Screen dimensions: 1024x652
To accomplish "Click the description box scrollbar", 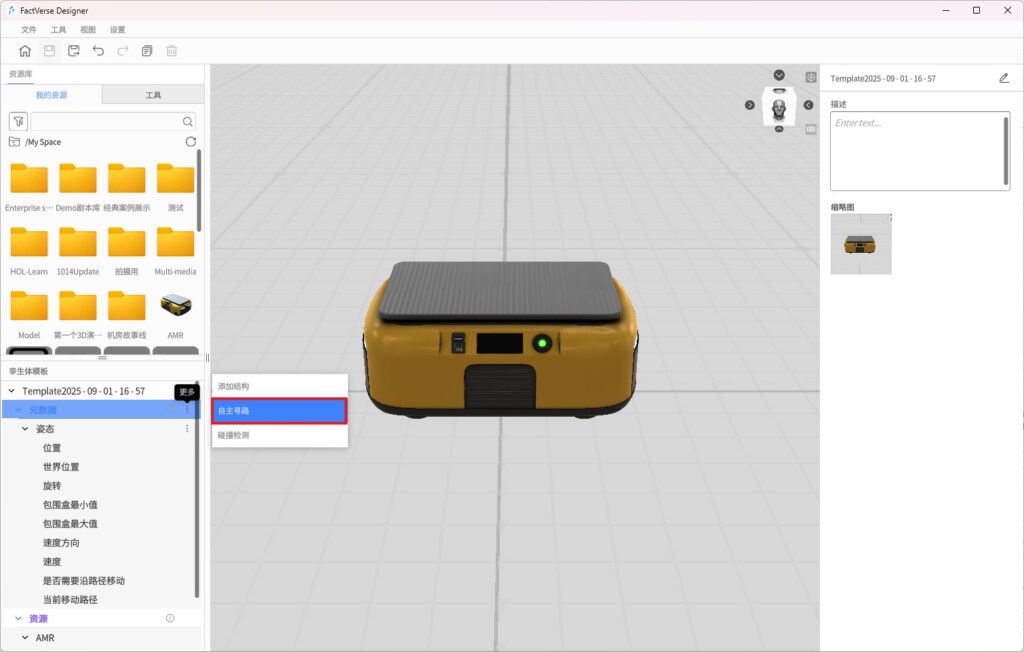I will coord(1006,151).
